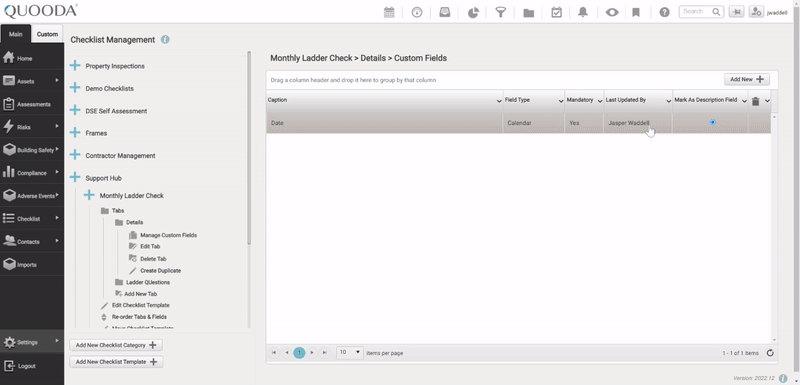
Task: Open the Building Safety sidebar menu
Action: pyautogui.click(x=32, y=150)
